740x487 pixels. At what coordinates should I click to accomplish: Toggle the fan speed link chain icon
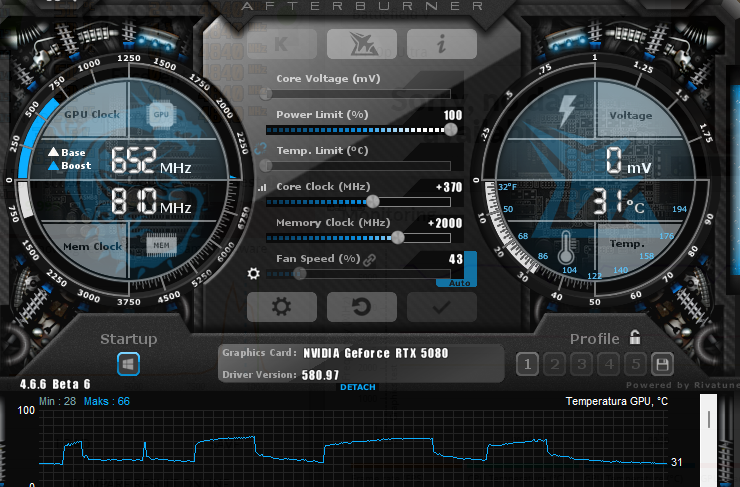pos(370,260)
